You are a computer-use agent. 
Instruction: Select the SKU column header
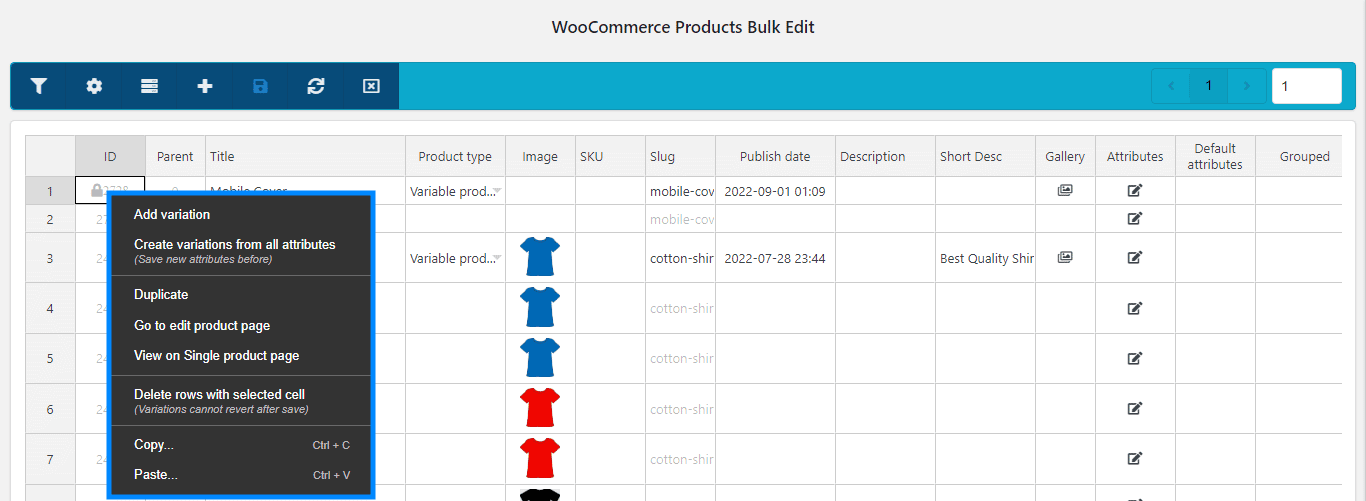tap(610, 156)
